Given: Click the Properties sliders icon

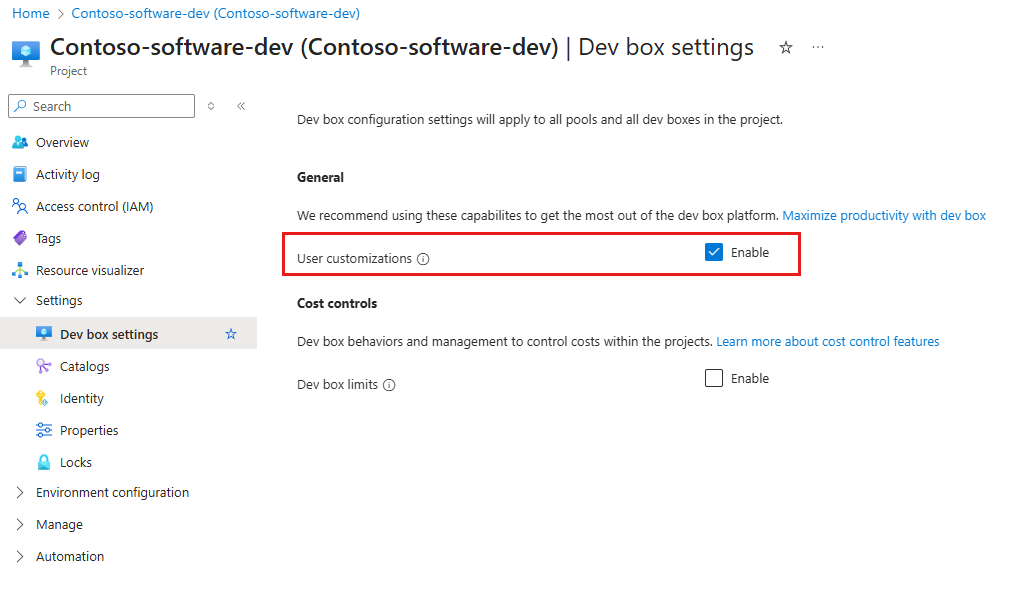Looking at the screenshot, I should [44, 430].
